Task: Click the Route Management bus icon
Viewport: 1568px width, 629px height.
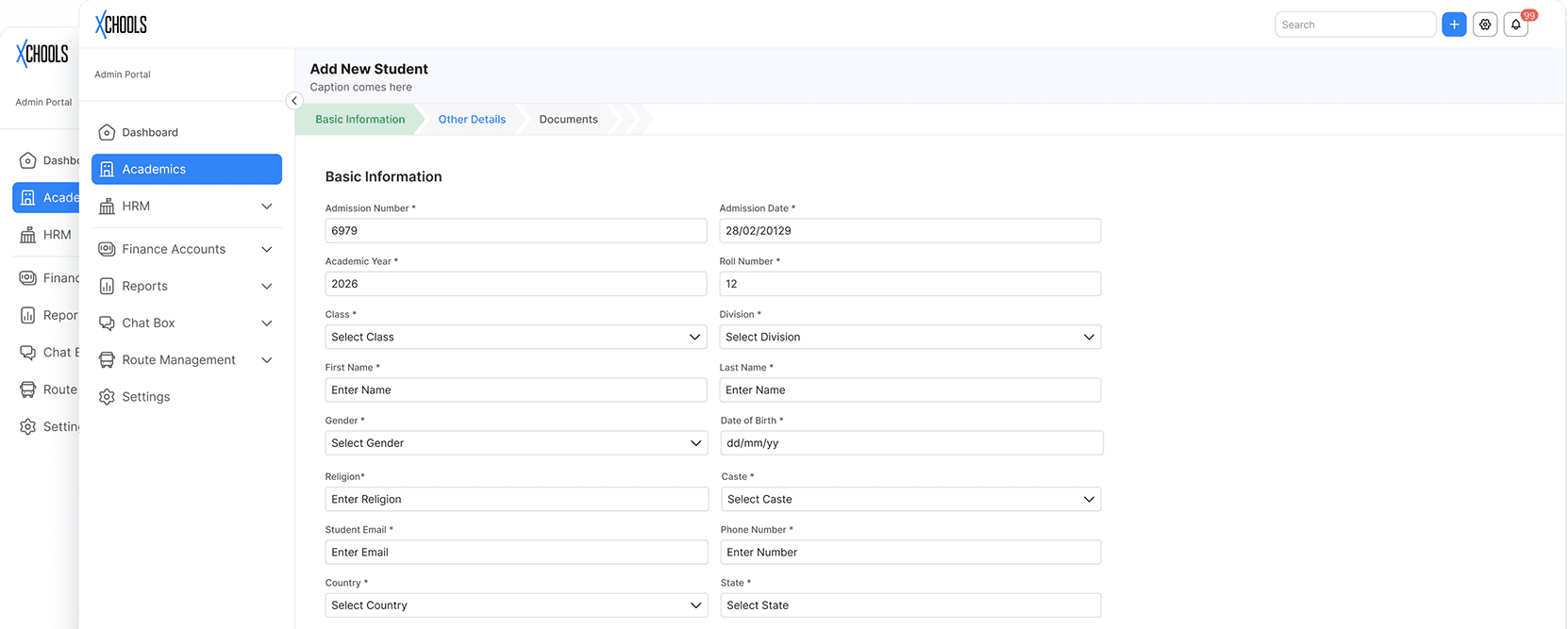Action: coord(107,359)
